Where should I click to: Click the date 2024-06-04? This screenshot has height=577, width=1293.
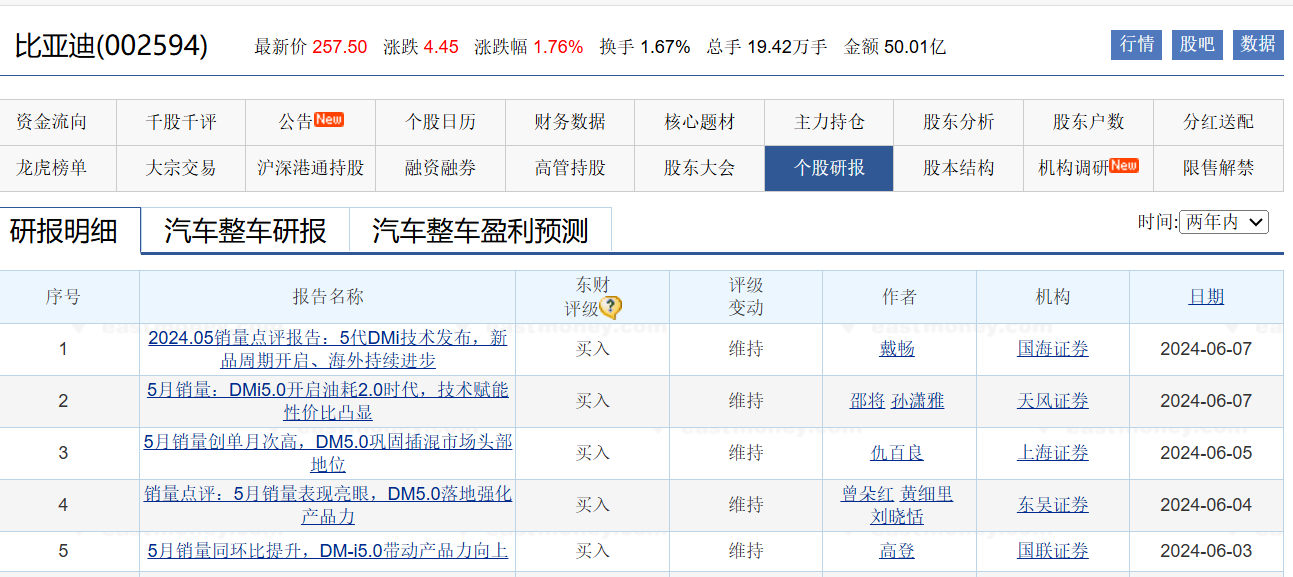pos(1206,505)
